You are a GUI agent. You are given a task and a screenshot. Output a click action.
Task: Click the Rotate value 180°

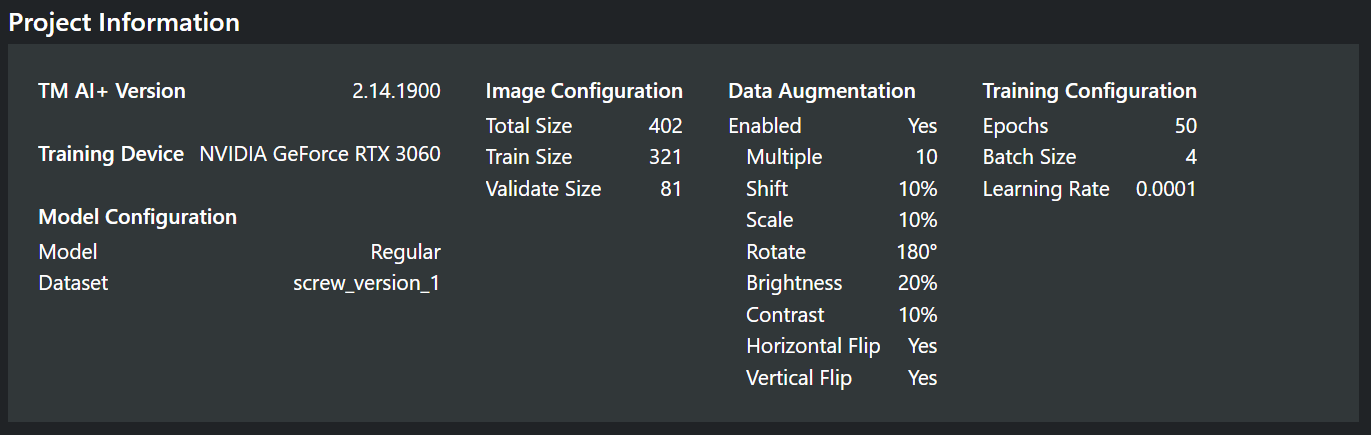click(x=917, y=252)
